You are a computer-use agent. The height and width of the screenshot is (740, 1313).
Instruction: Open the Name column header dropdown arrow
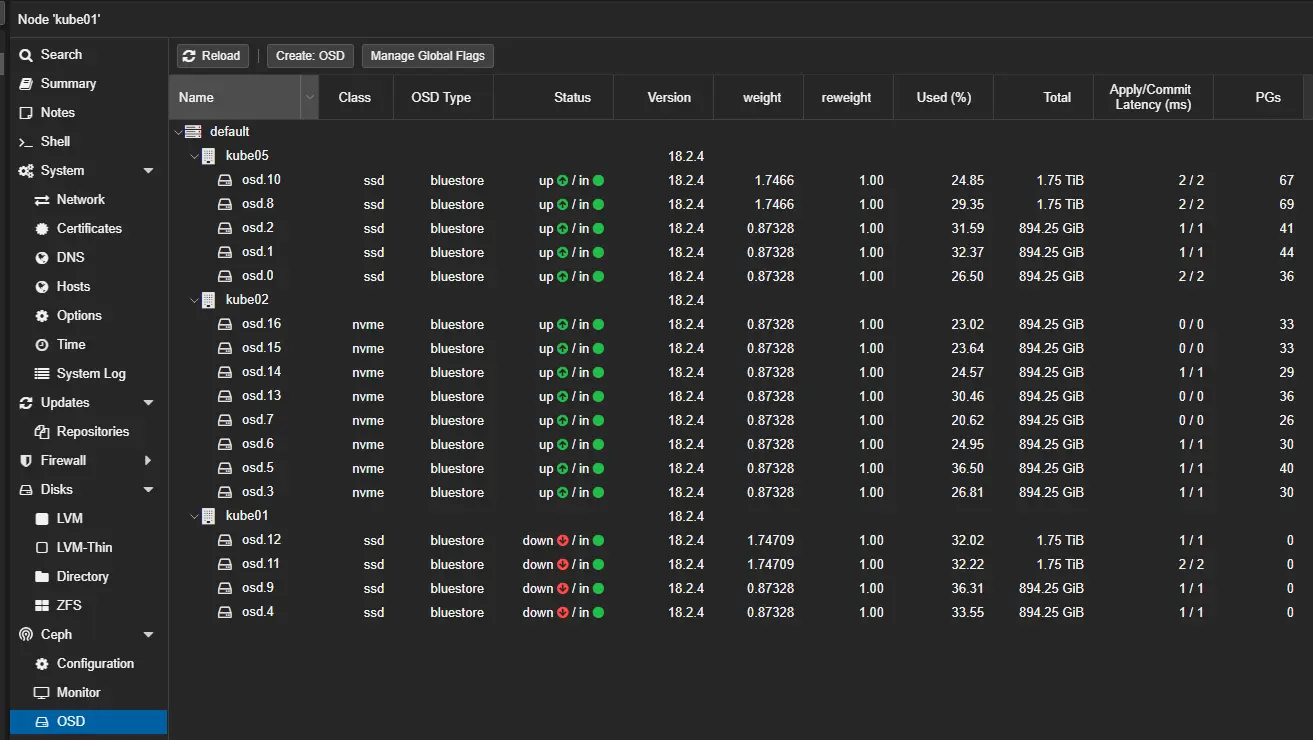tap(309, 98)
